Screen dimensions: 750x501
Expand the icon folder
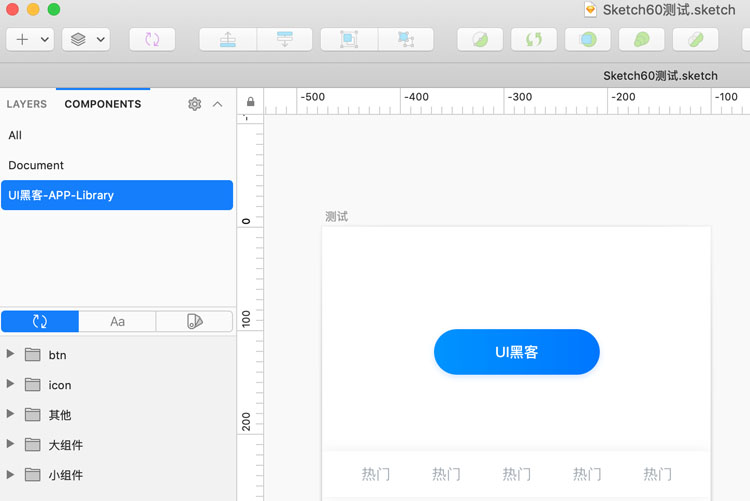10,384
